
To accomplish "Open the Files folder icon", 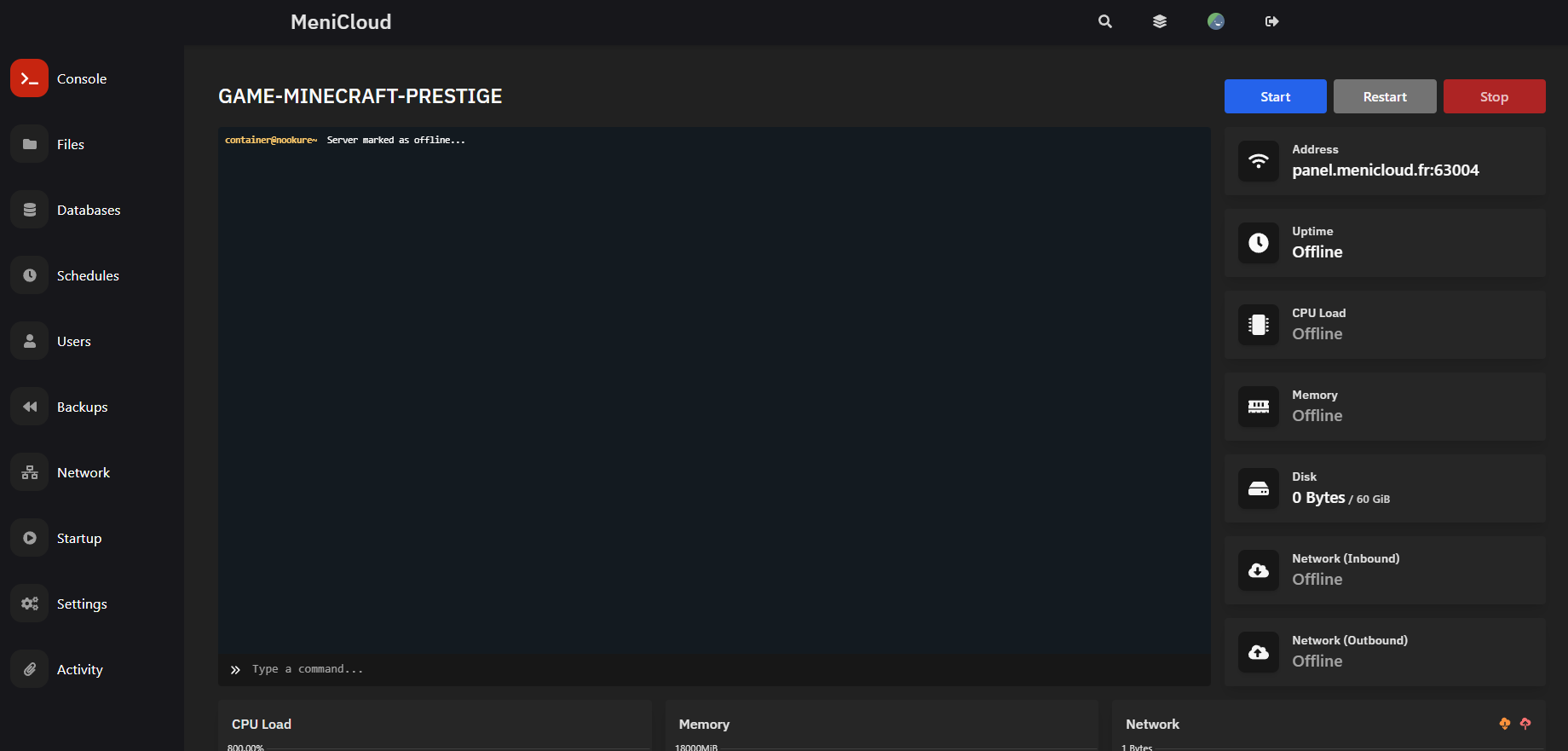I will 29,144.
